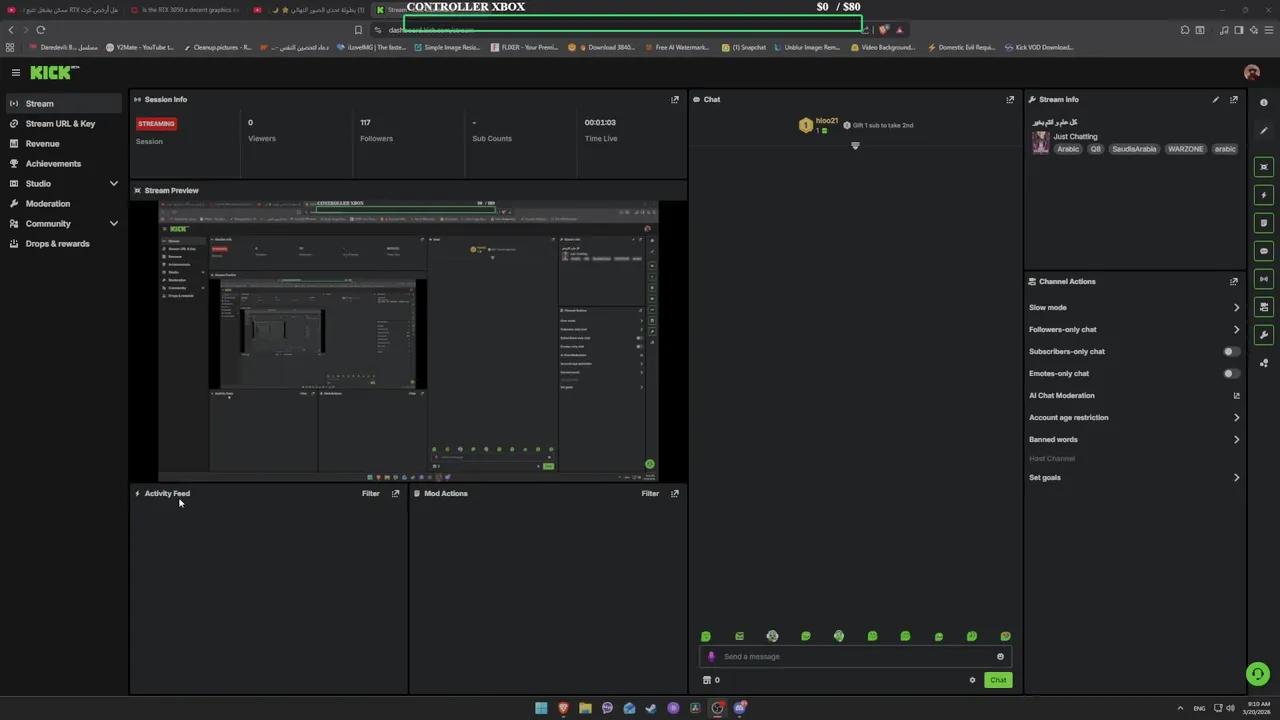
Task: Click the pencil icon in right rail
Action: [x=1264, y=131]
